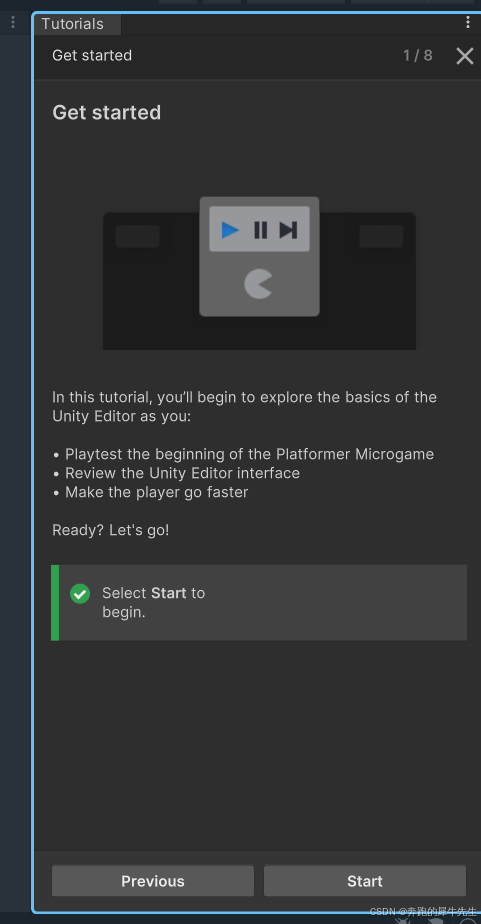Click the pause icon in illustration
The width and height of the screenshot is (481, 924).
pos(260,230)
